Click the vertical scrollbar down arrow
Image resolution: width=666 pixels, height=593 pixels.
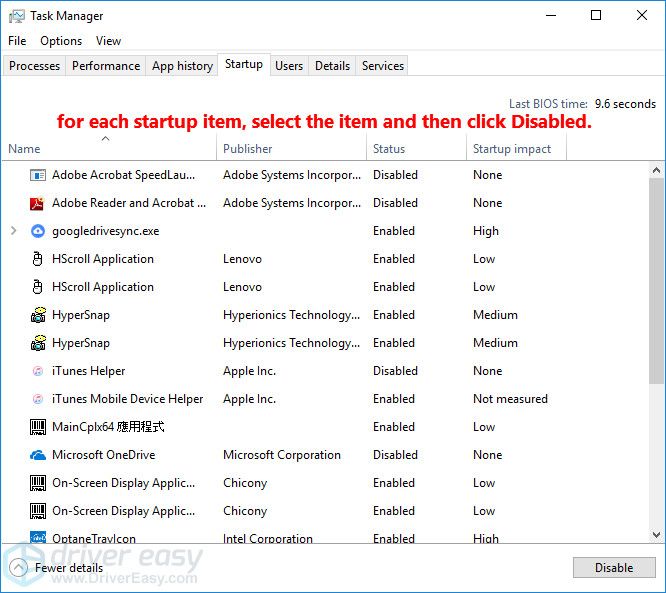coord(656,535)
